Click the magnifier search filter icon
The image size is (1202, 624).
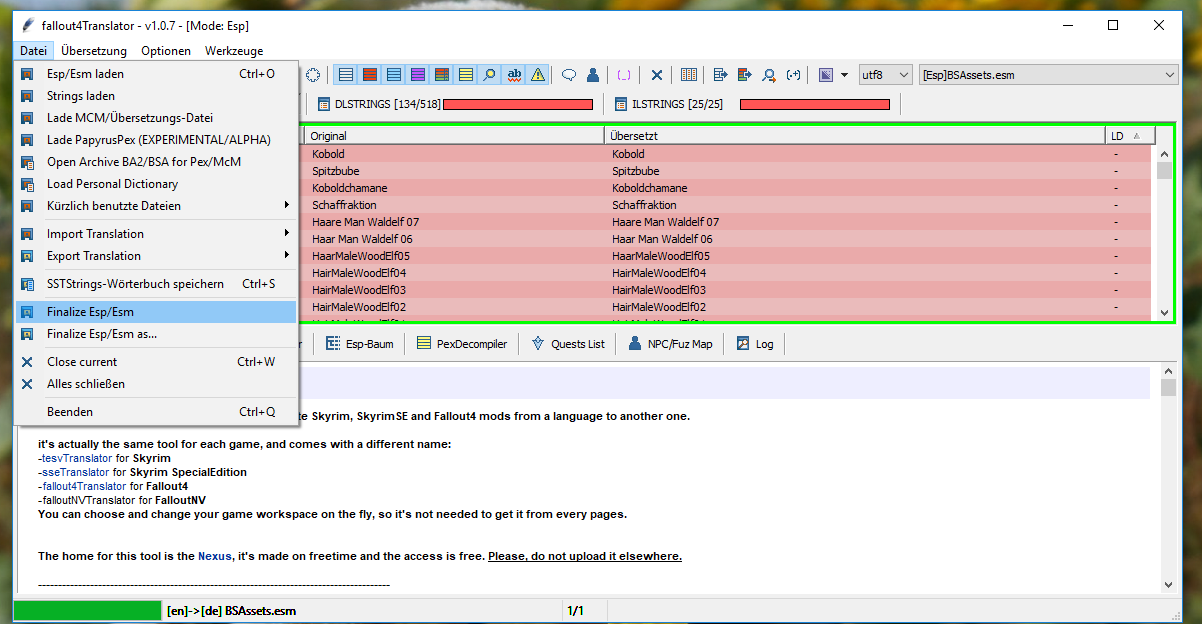point(490,75)
